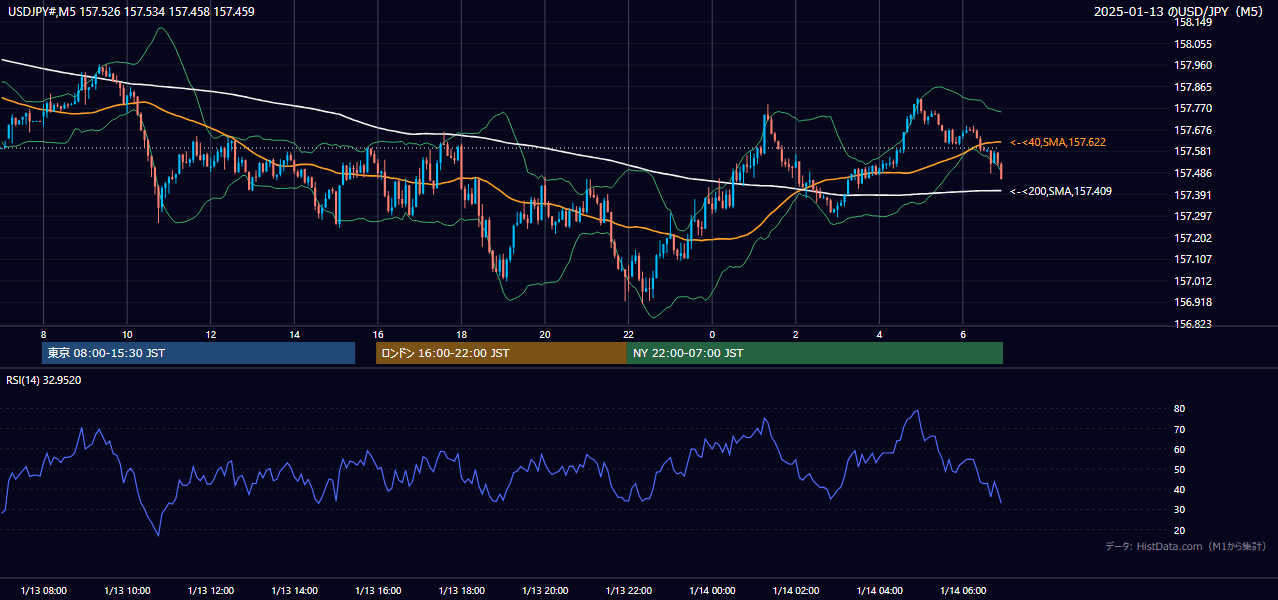Image resolution: width=1278 pixels, height=600 pixels.
Task: Click the 157.012 price axis label
Action: pos(1192,281)
